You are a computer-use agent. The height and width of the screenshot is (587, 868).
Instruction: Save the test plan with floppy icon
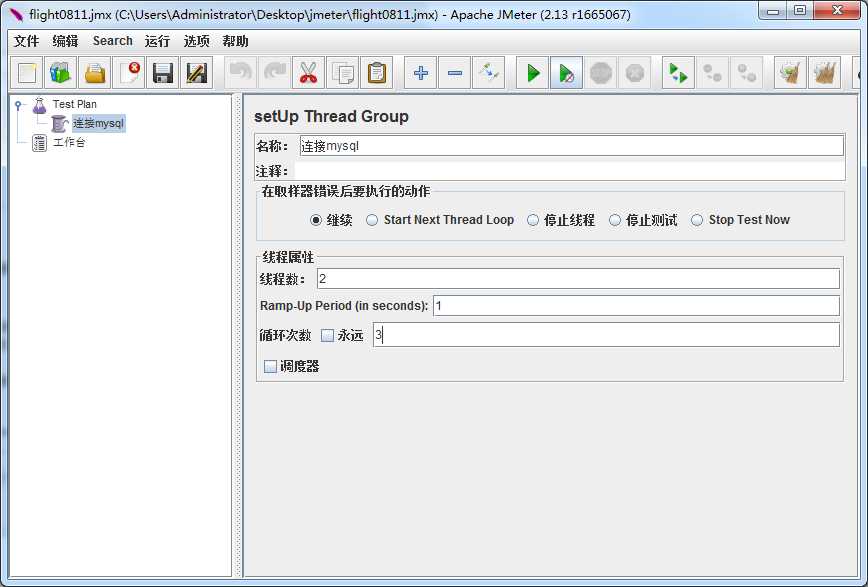pos(163,73)
